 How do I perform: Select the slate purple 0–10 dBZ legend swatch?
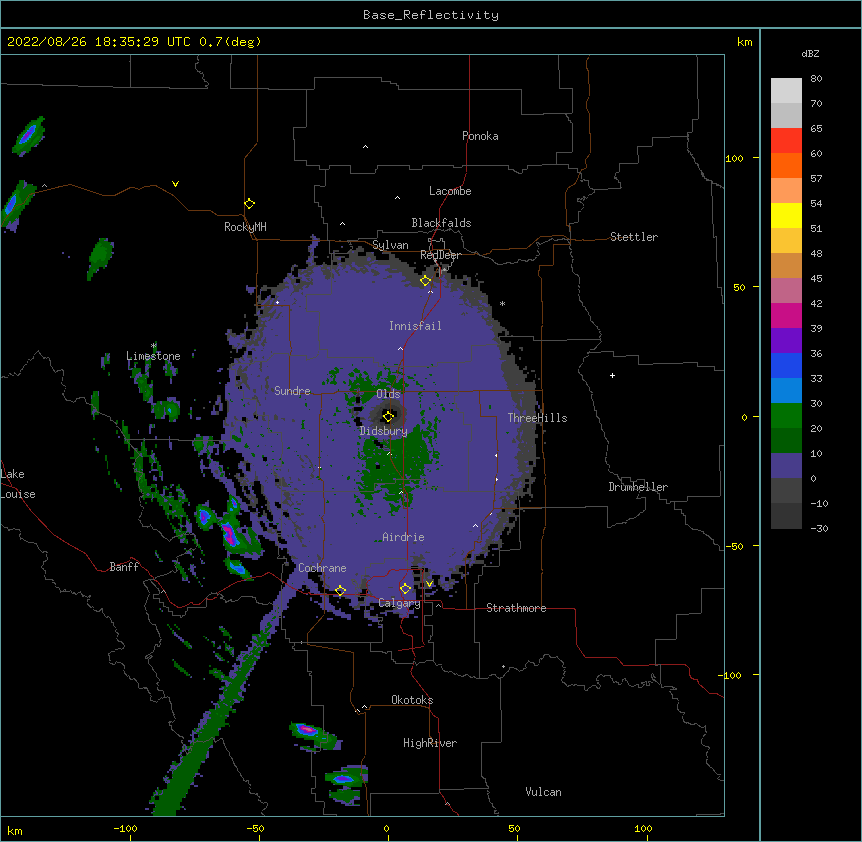click(x=786, y=466)
